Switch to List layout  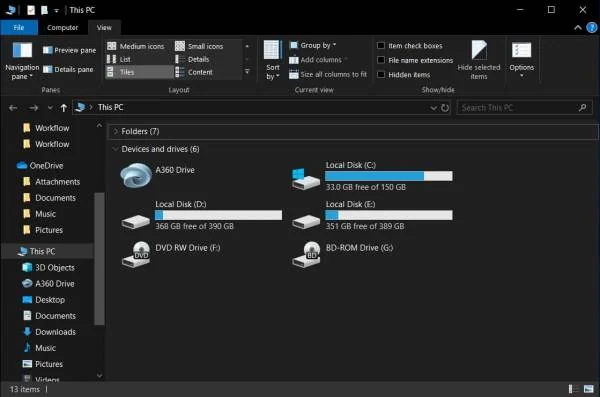pos(119,59)
